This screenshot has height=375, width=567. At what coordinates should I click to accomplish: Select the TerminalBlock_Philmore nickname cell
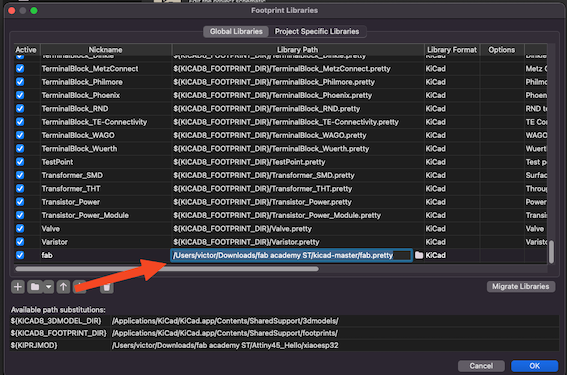click(x=106, y=82)
